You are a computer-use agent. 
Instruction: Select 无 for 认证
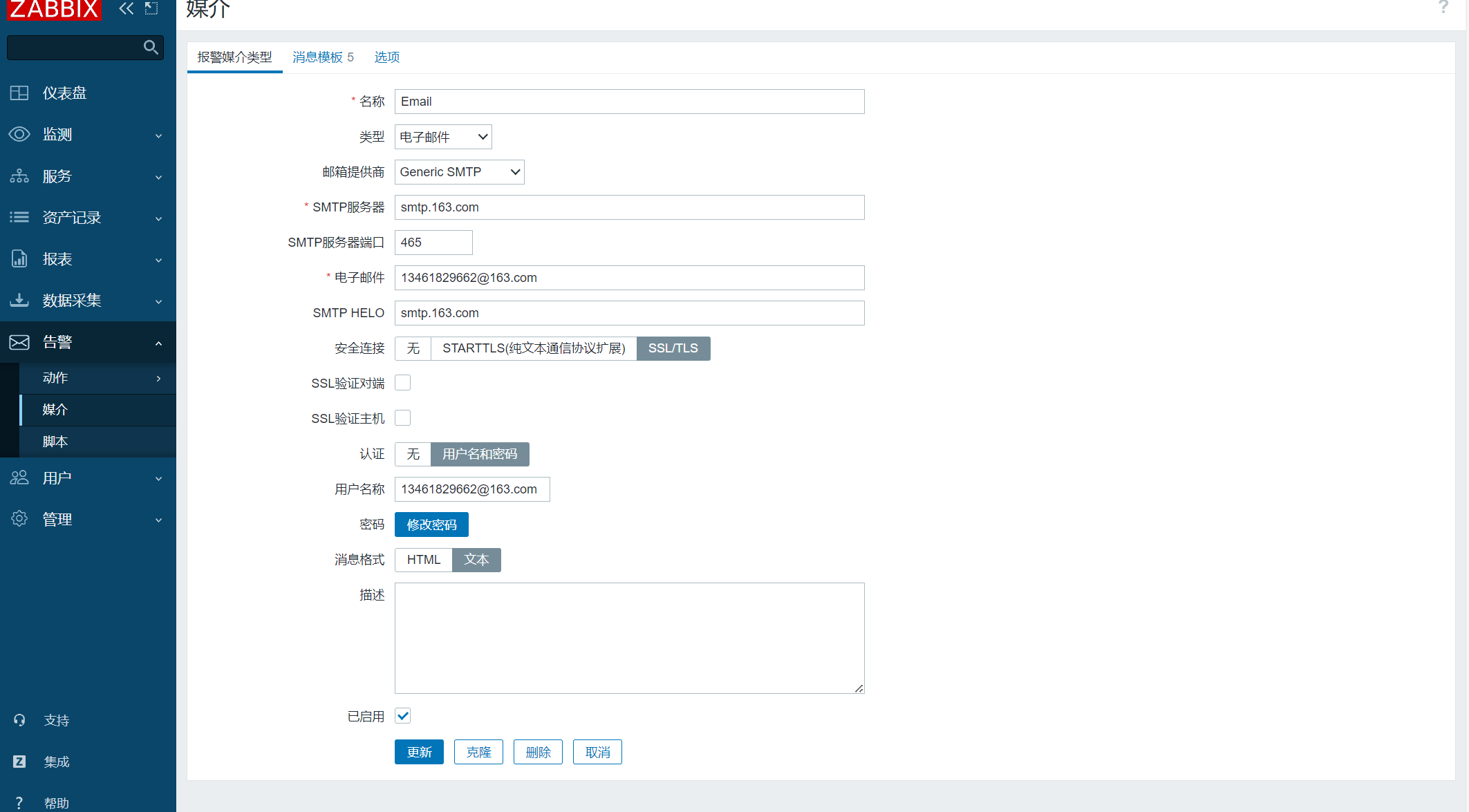(413, 454)
